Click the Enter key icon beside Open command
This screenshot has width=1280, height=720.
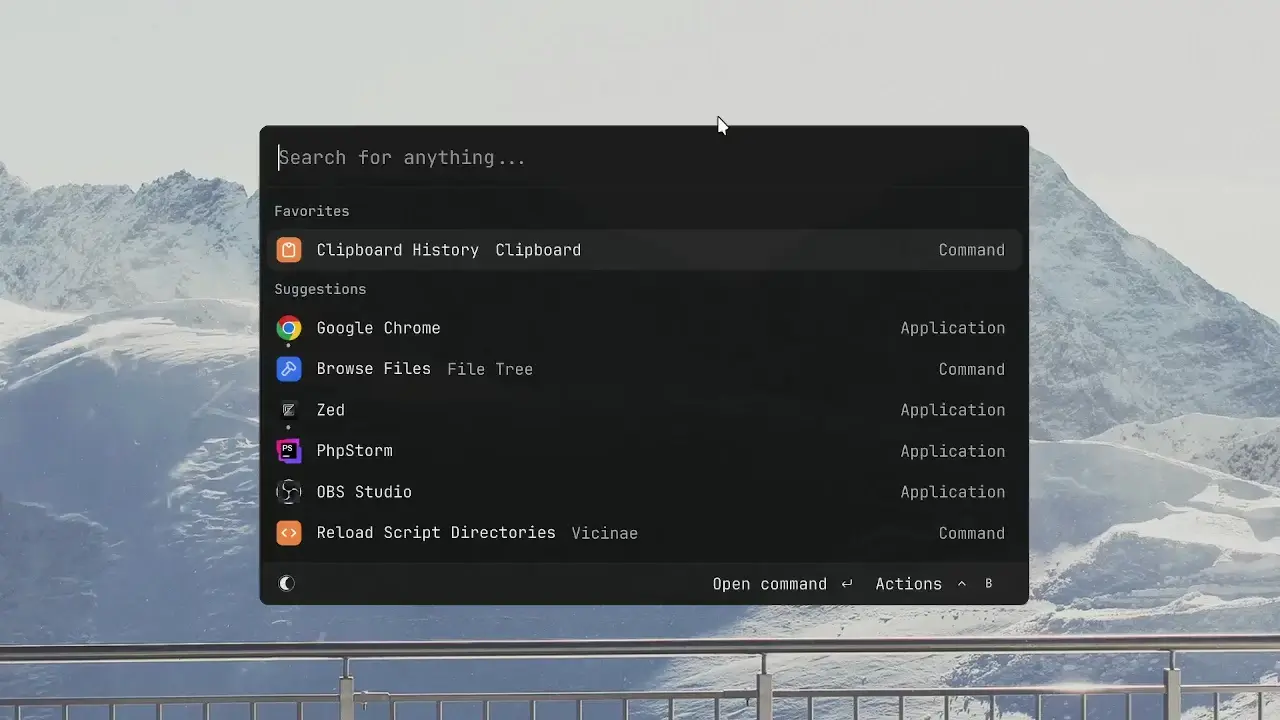pos(847,584)
